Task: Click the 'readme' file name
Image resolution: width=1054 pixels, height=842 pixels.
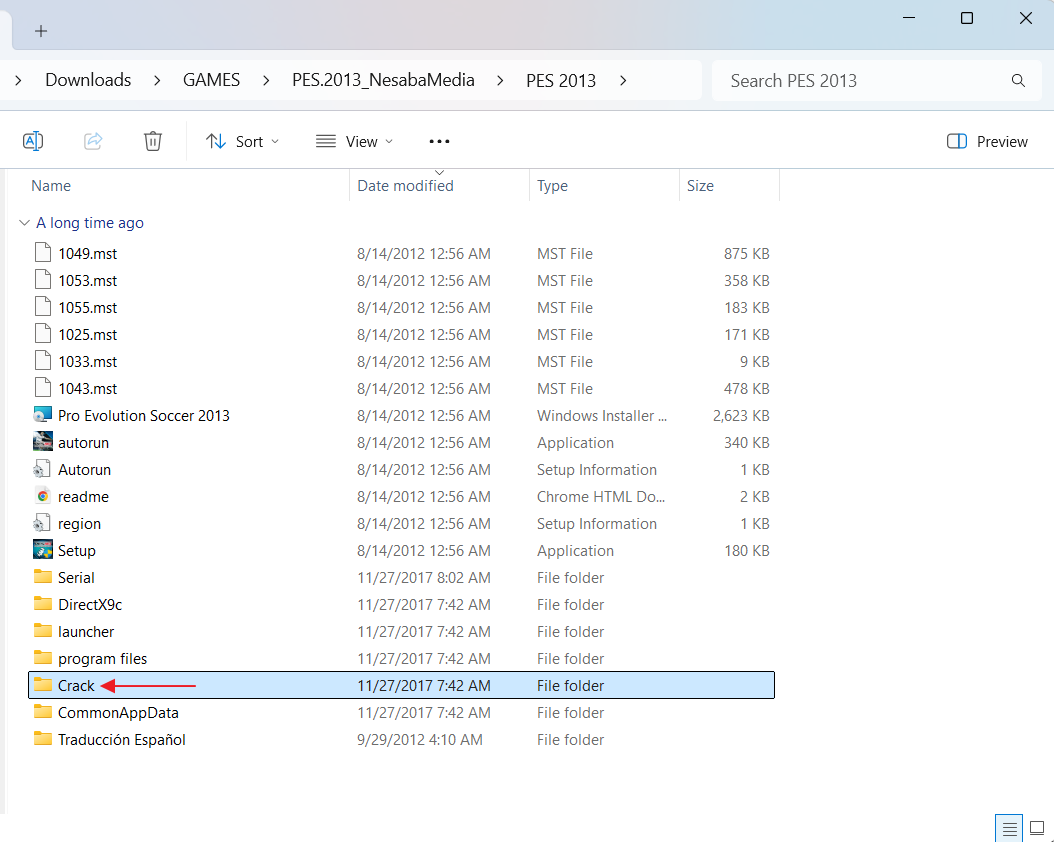Action: [x=83, y=497]
